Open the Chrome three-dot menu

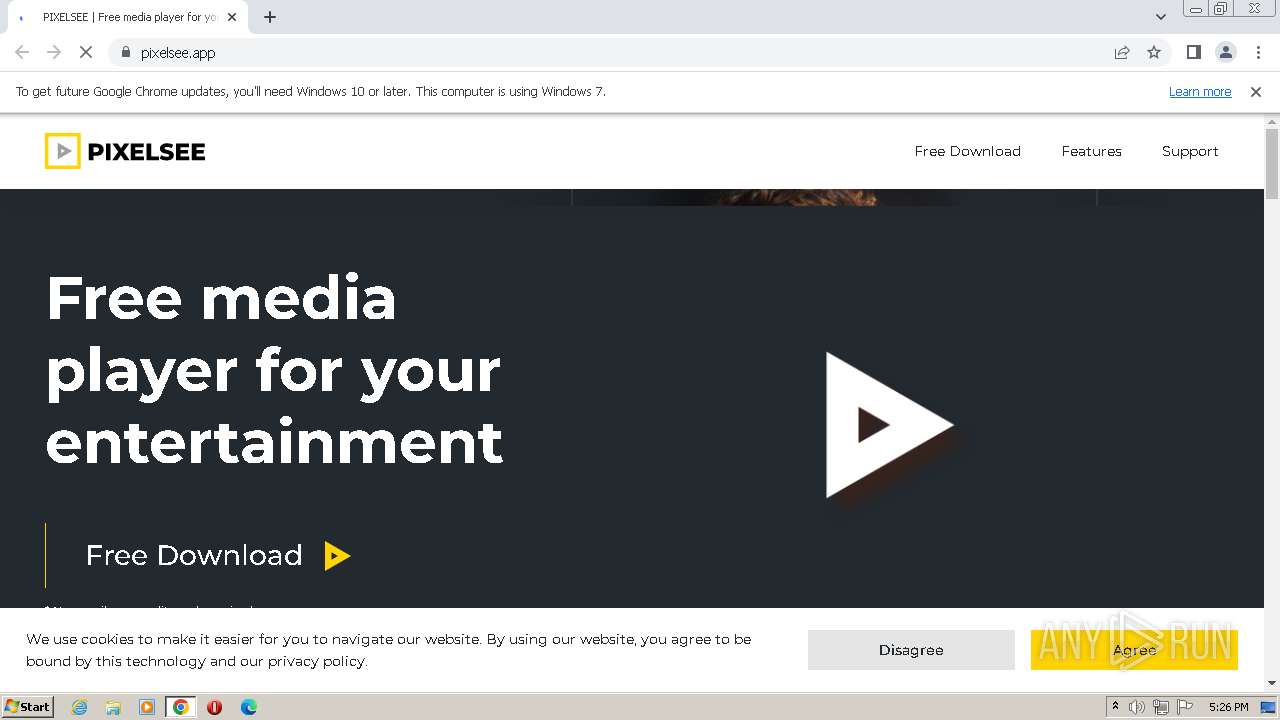tap(1258, 53)
